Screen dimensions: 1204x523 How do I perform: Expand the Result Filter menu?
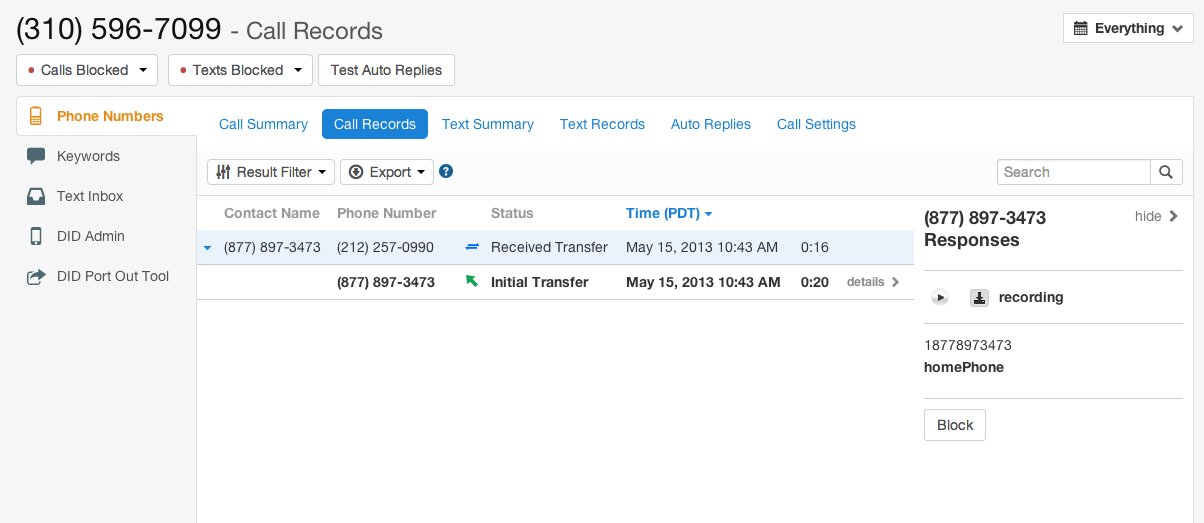tap(270, 172)
